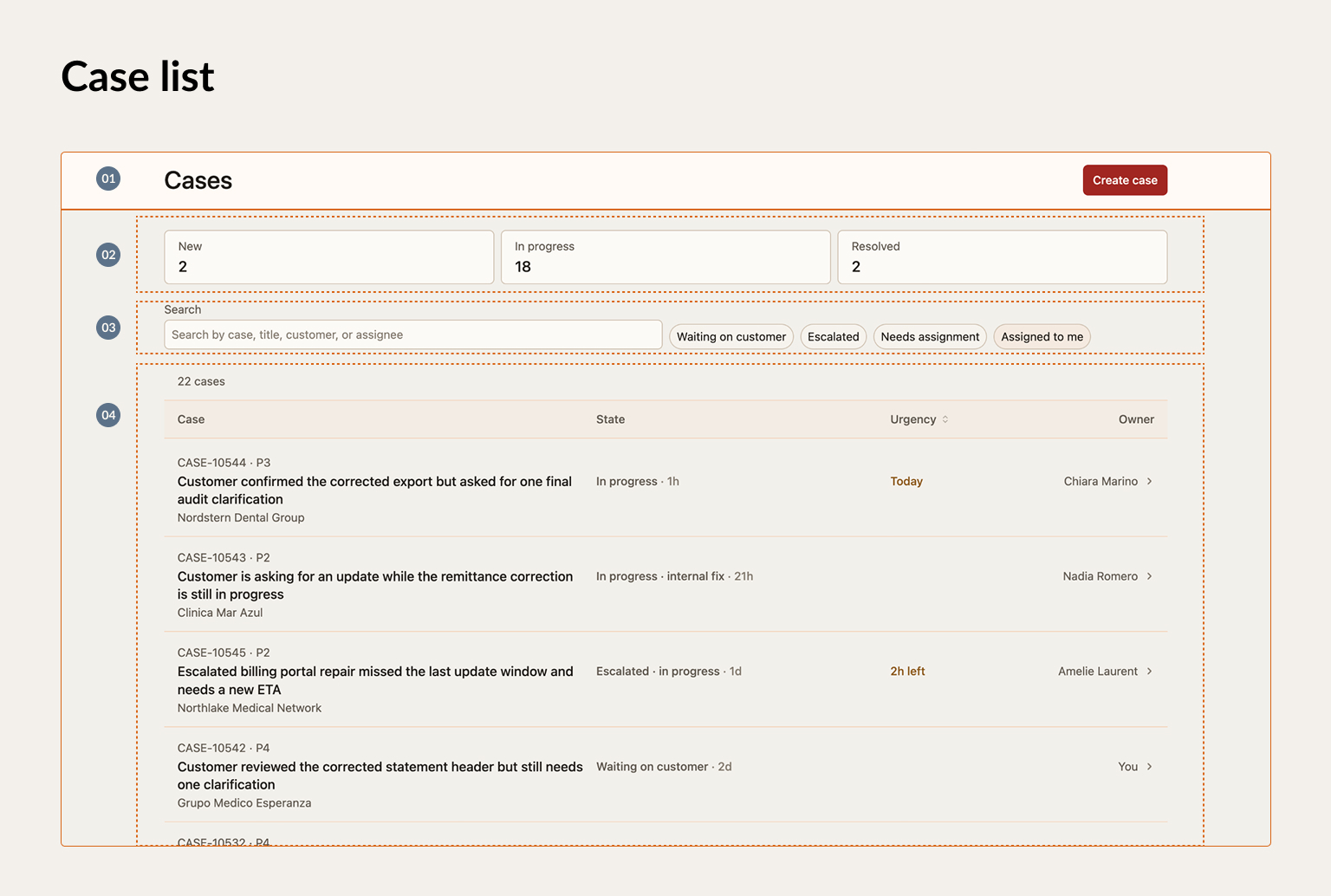Click the owner value 'You'

[x=1127, y=767]
